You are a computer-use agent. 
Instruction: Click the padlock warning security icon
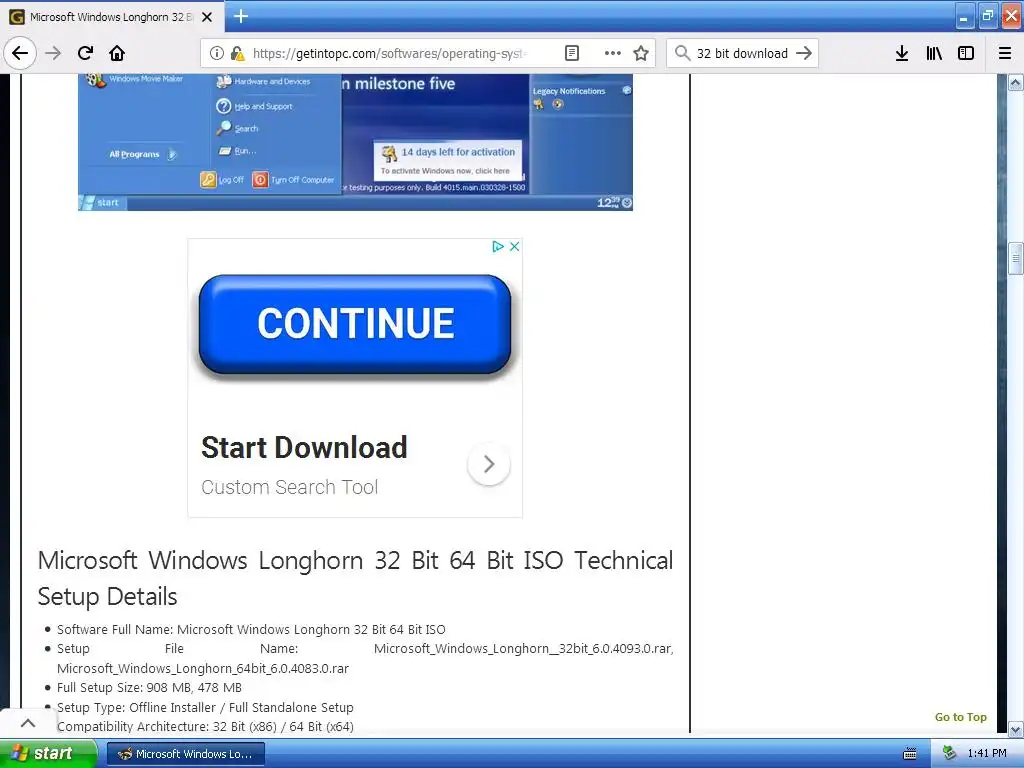coord(238,53)
